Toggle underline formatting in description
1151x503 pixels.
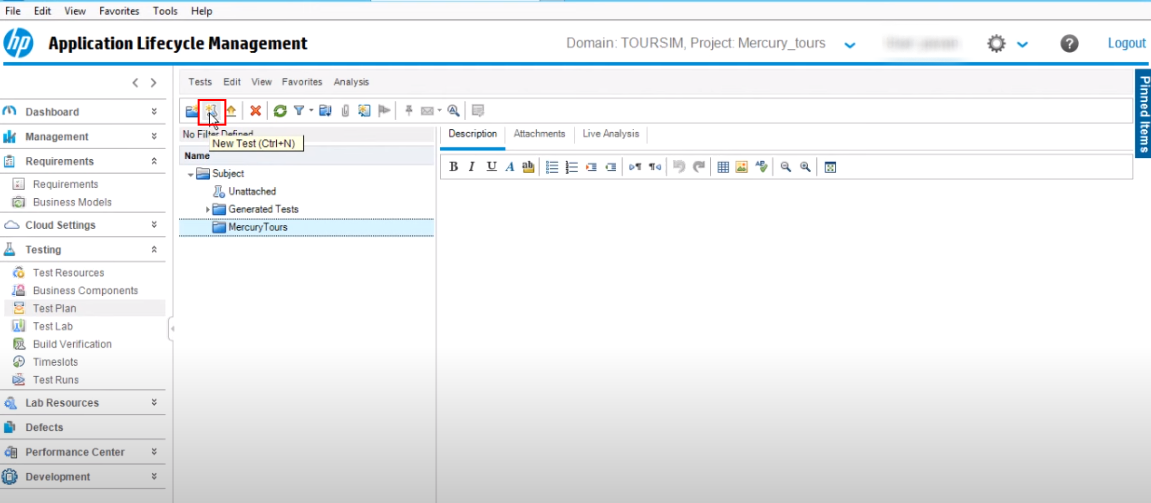click(491, 167)
